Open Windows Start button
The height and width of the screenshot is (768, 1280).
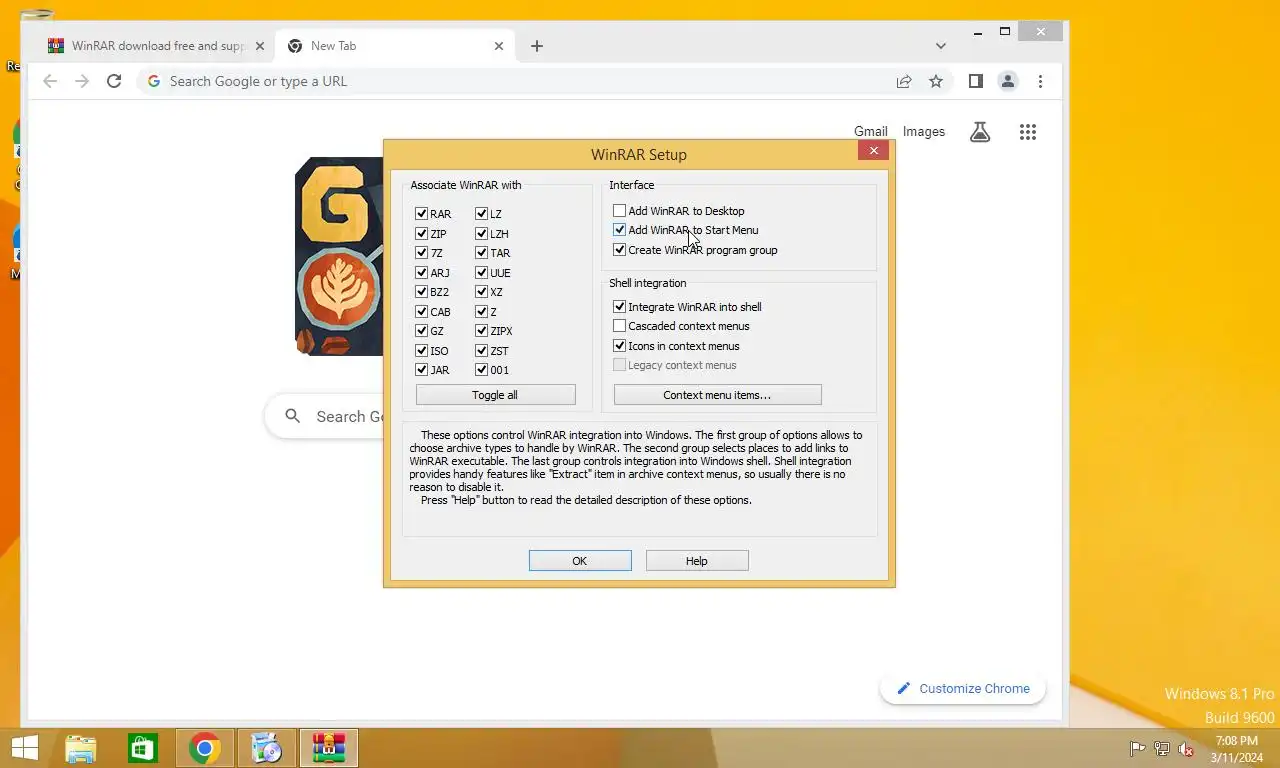point(24,748)
